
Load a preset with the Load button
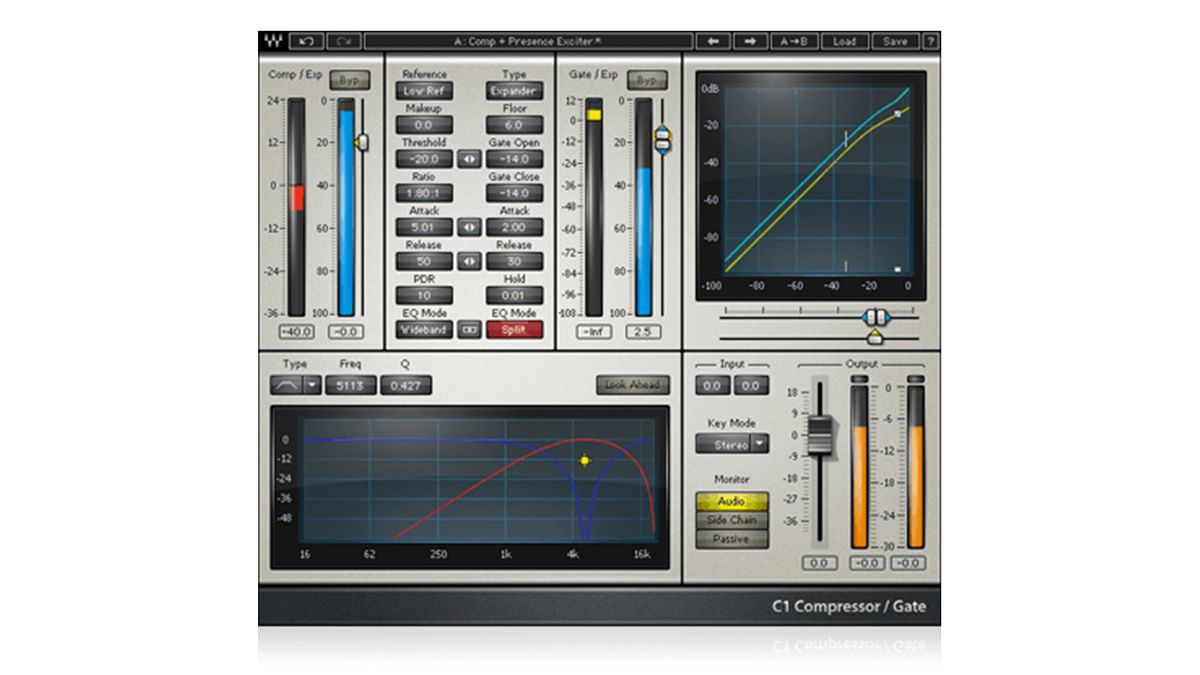coord(844,41)
